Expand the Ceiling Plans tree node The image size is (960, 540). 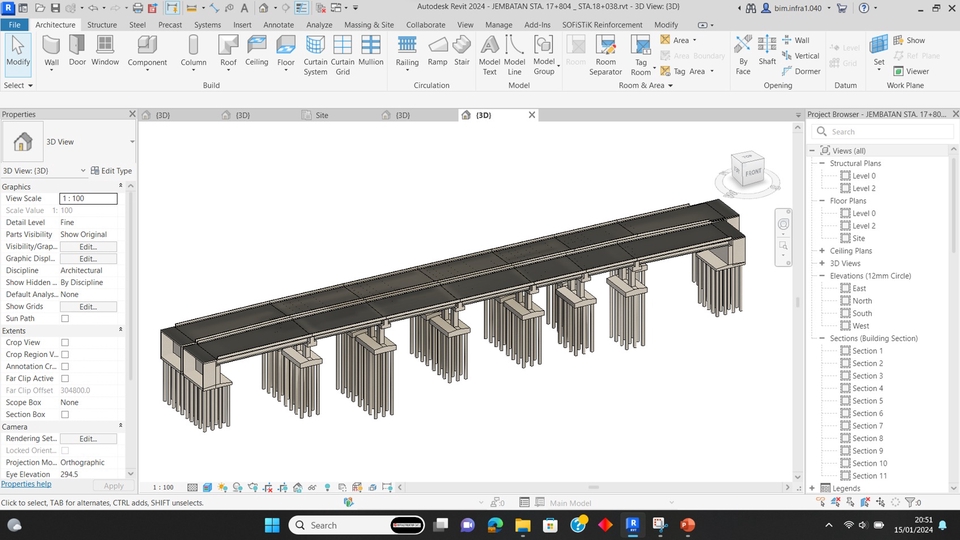[x=822, y=251]
